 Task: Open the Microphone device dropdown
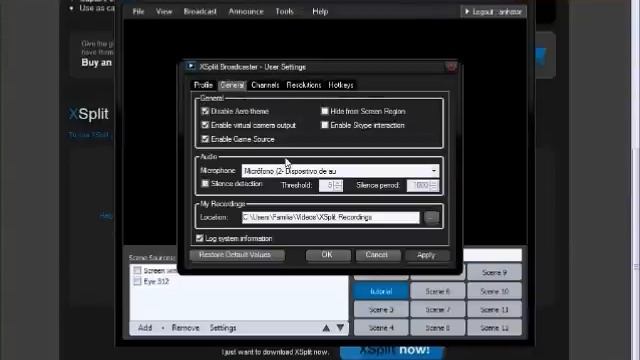[x=340, y=171]
